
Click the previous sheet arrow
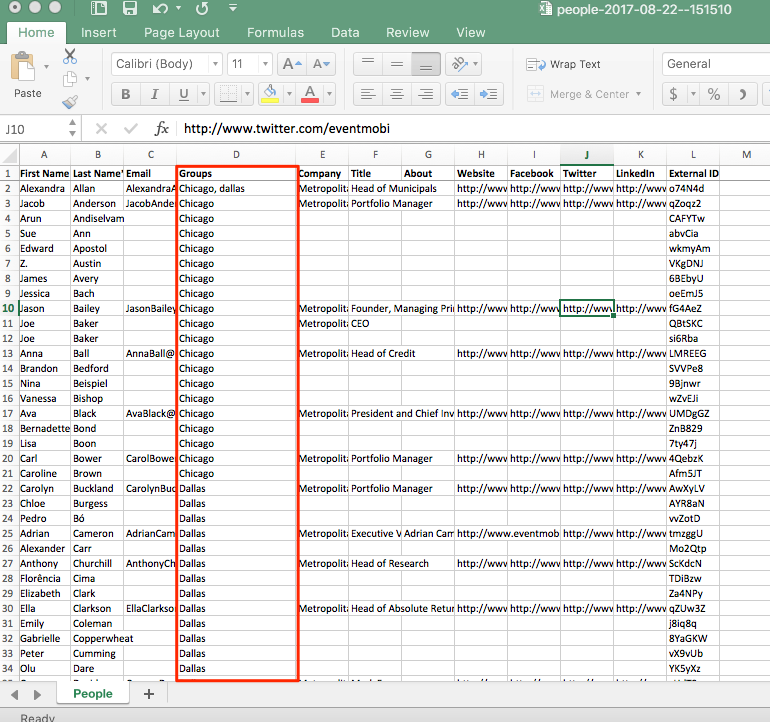pos(15,694)
